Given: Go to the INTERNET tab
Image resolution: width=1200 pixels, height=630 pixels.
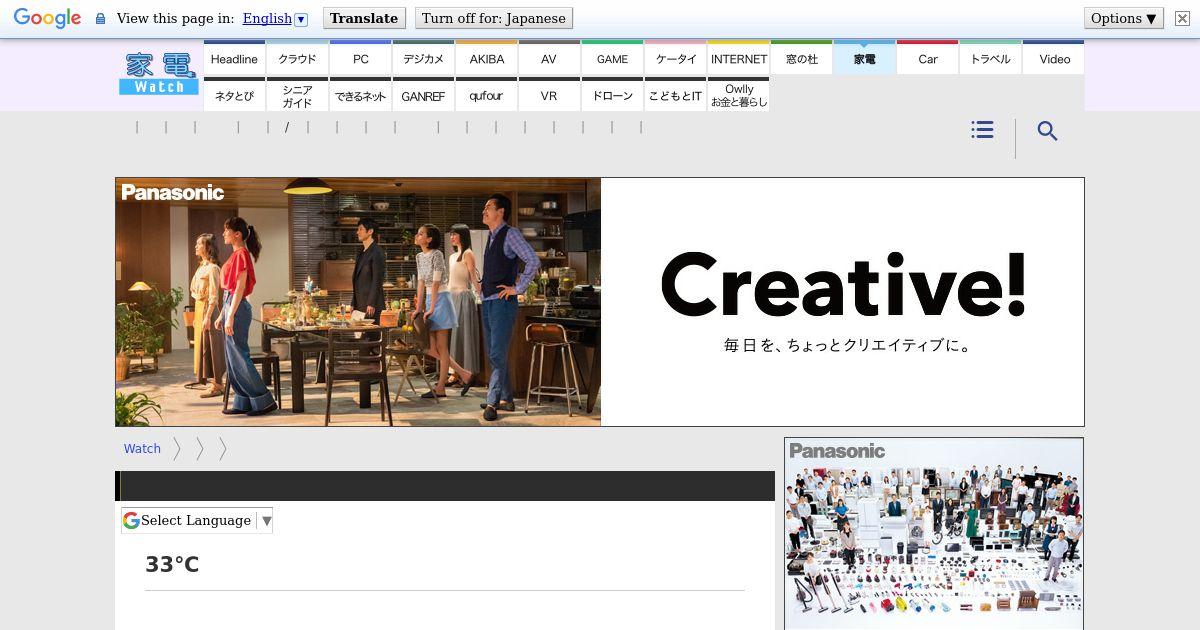Looking at the screenshot, I should [x=738, y=58].
